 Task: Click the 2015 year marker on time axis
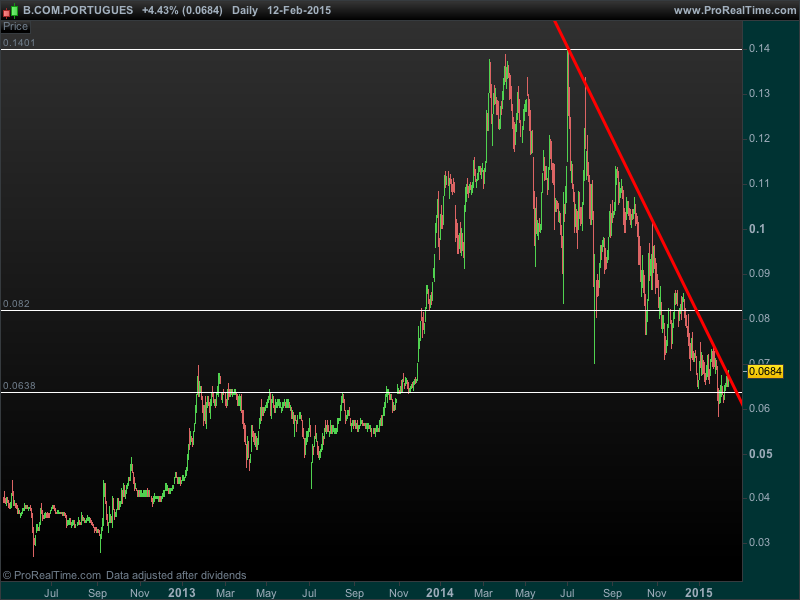(x=698, y=592)
